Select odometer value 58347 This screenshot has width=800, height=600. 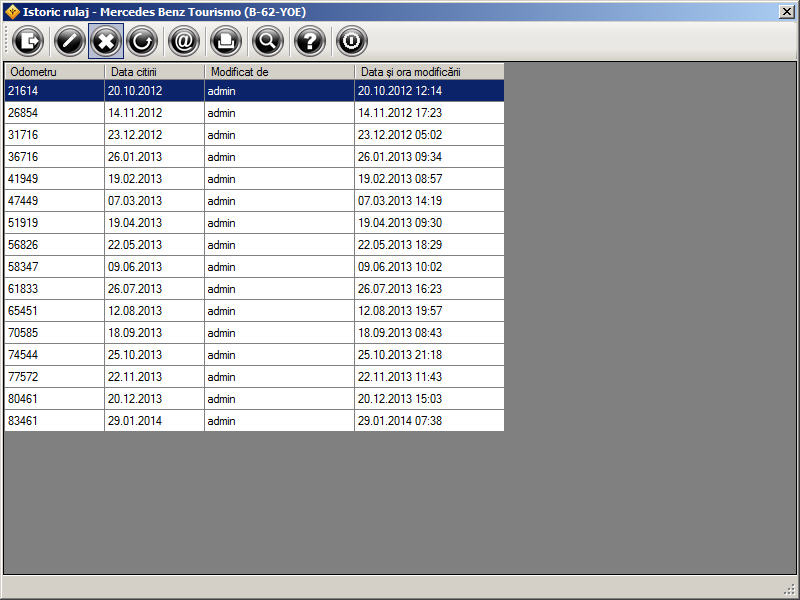23,266
